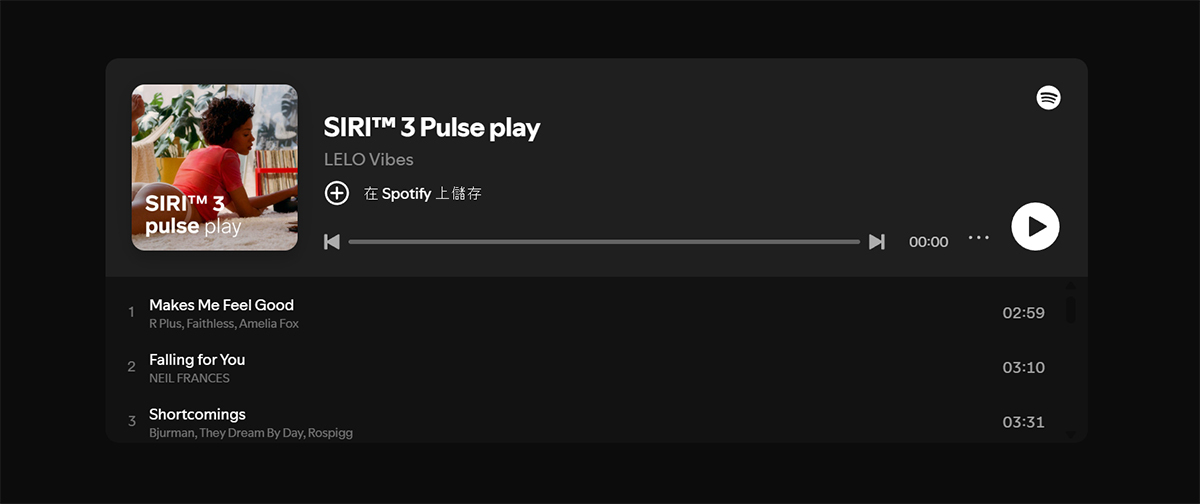
Task: Seek within the playback progress bar
Action: [x=604, y=242]
